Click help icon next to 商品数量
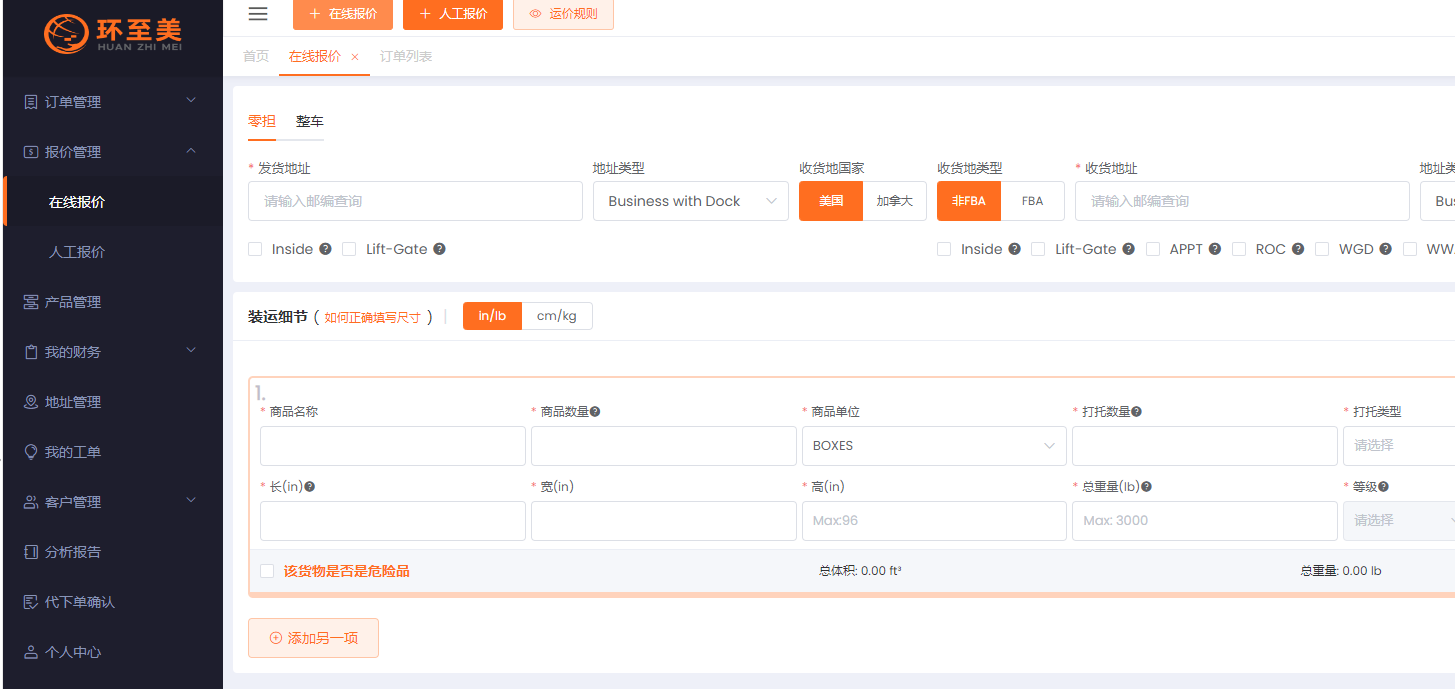This screenshot has height=689, width=1455. 595,412
